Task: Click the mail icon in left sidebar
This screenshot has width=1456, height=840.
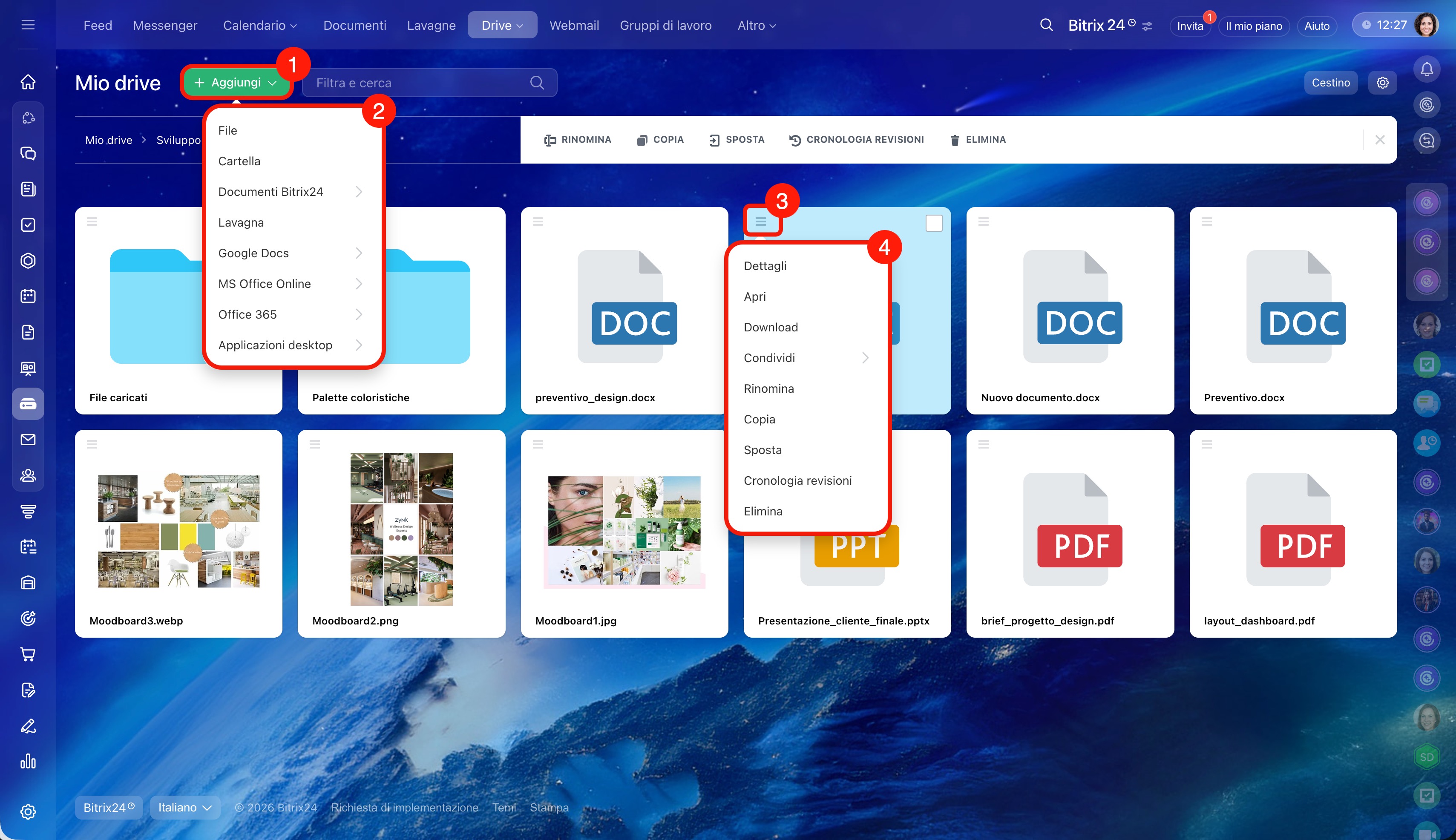Action: coord(28,440)
